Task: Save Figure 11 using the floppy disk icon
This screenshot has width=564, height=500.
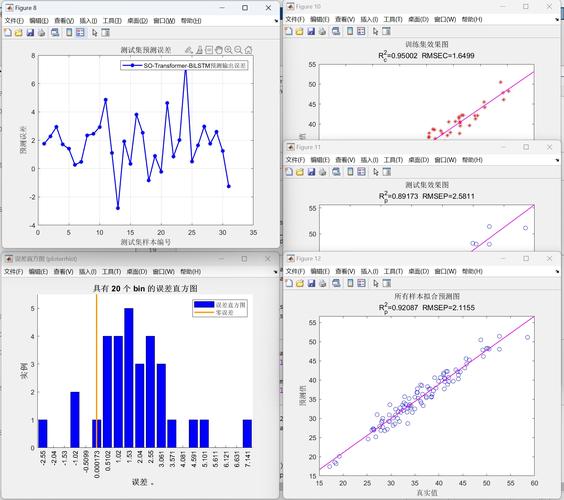Action: [311, 172]
